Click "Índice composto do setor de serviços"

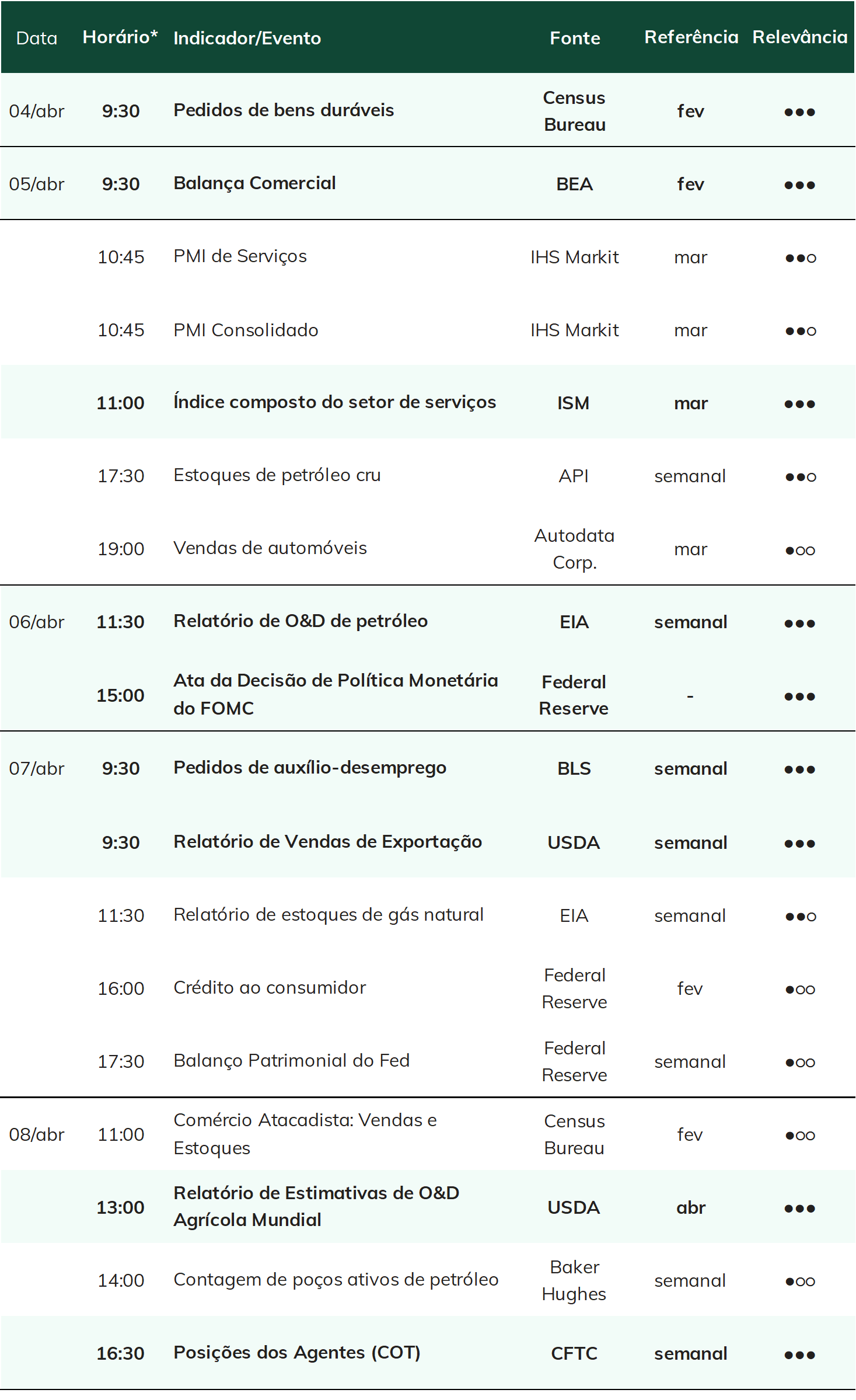pos(335,402)
